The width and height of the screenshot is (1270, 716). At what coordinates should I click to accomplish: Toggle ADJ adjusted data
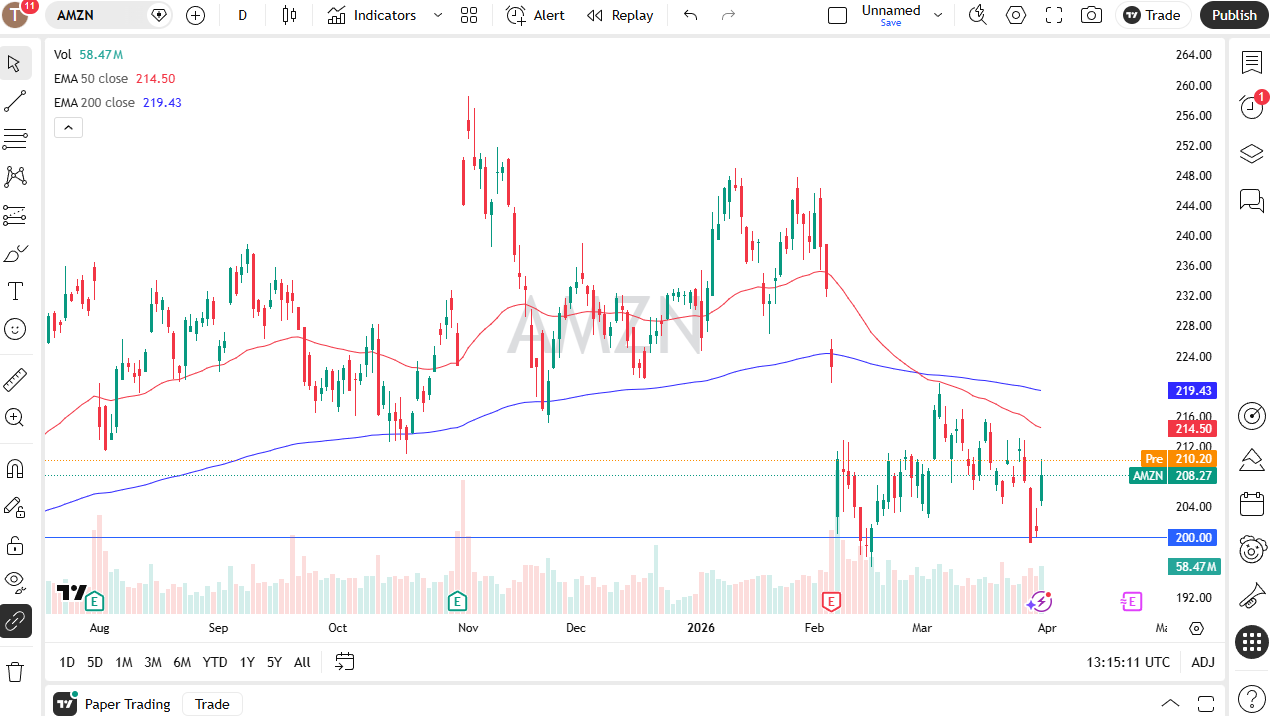point(1203,662)
